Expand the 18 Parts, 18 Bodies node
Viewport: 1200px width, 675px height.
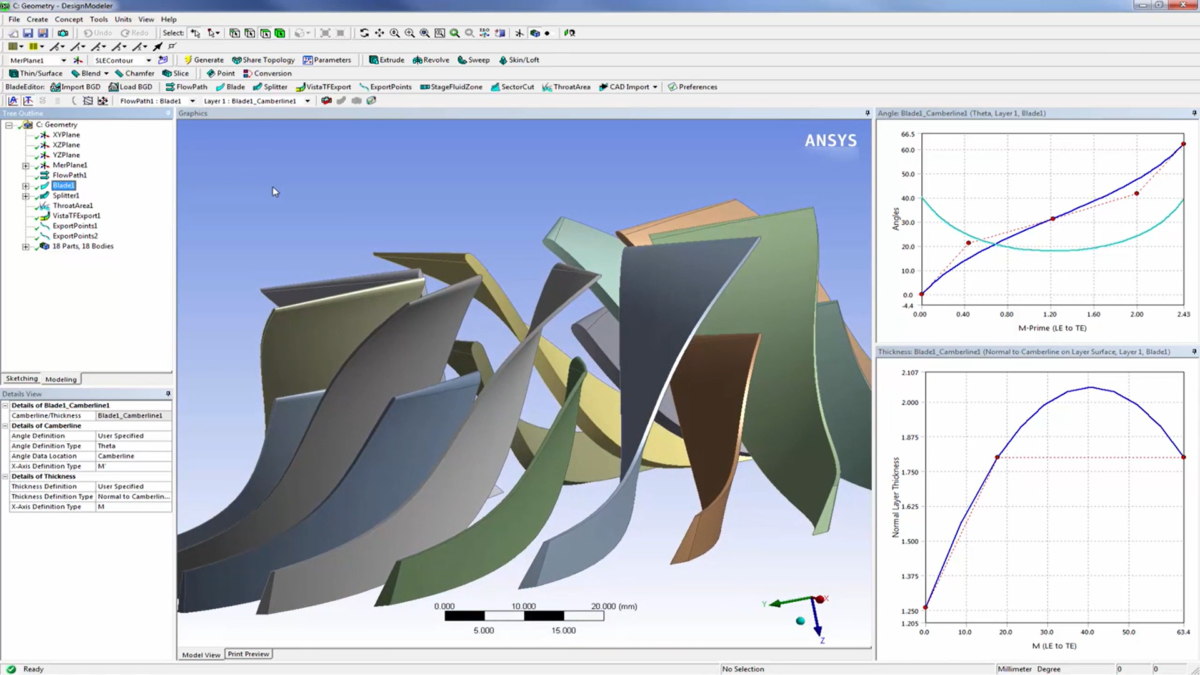tap(26, 246)
